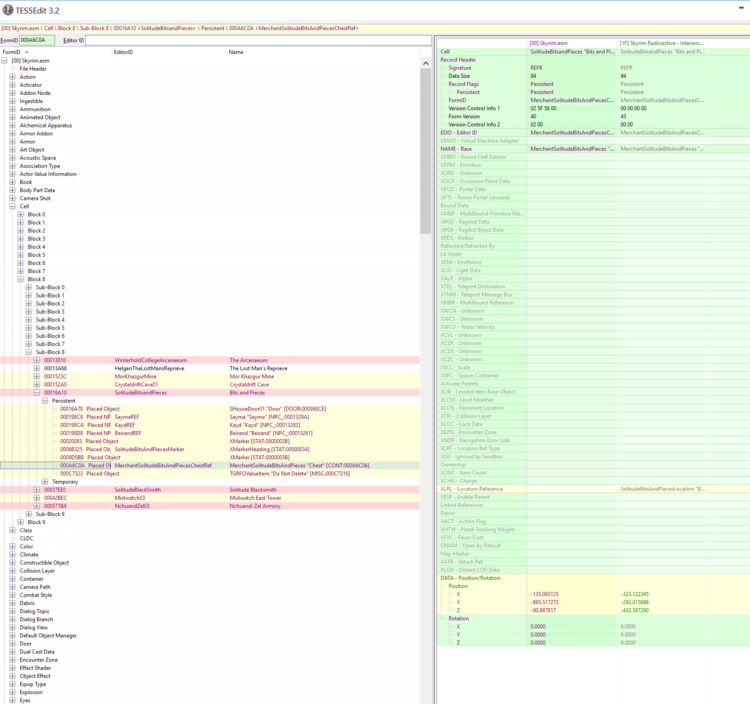Expand the Dialog Topic record group
The height and width of the screenshot is (704, 750).
12,611
